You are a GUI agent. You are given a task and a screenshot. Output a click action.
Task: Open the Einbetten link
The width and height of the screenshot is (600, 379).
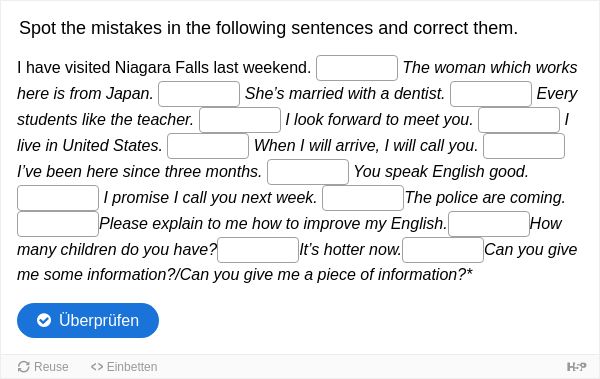tap(124, 367)
